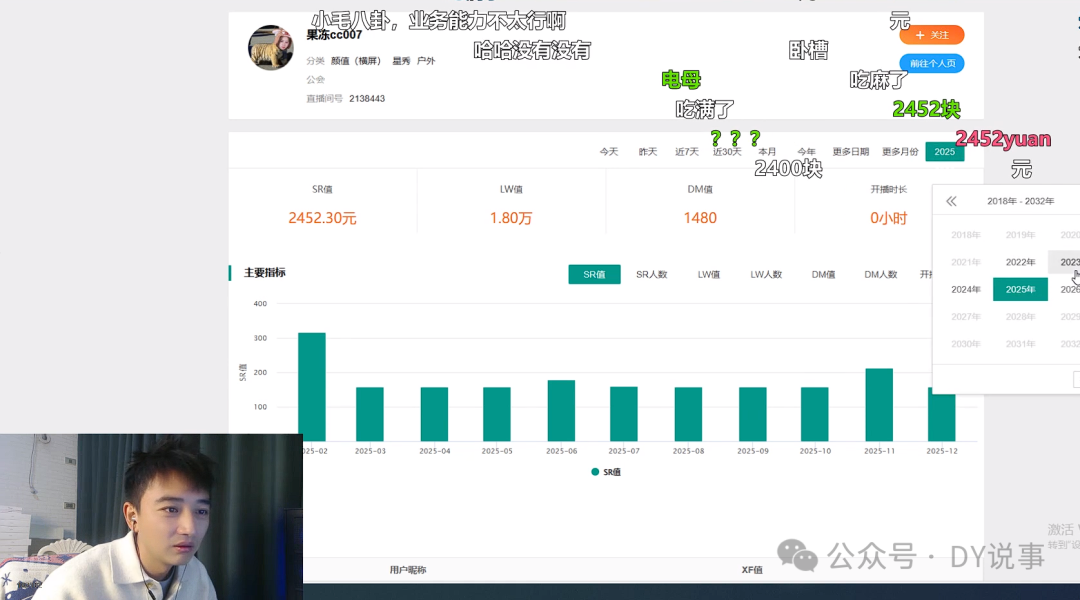Screen dimensions: 1080x600
Task: Select the 近30天 date filter
Action: (727, 152)
